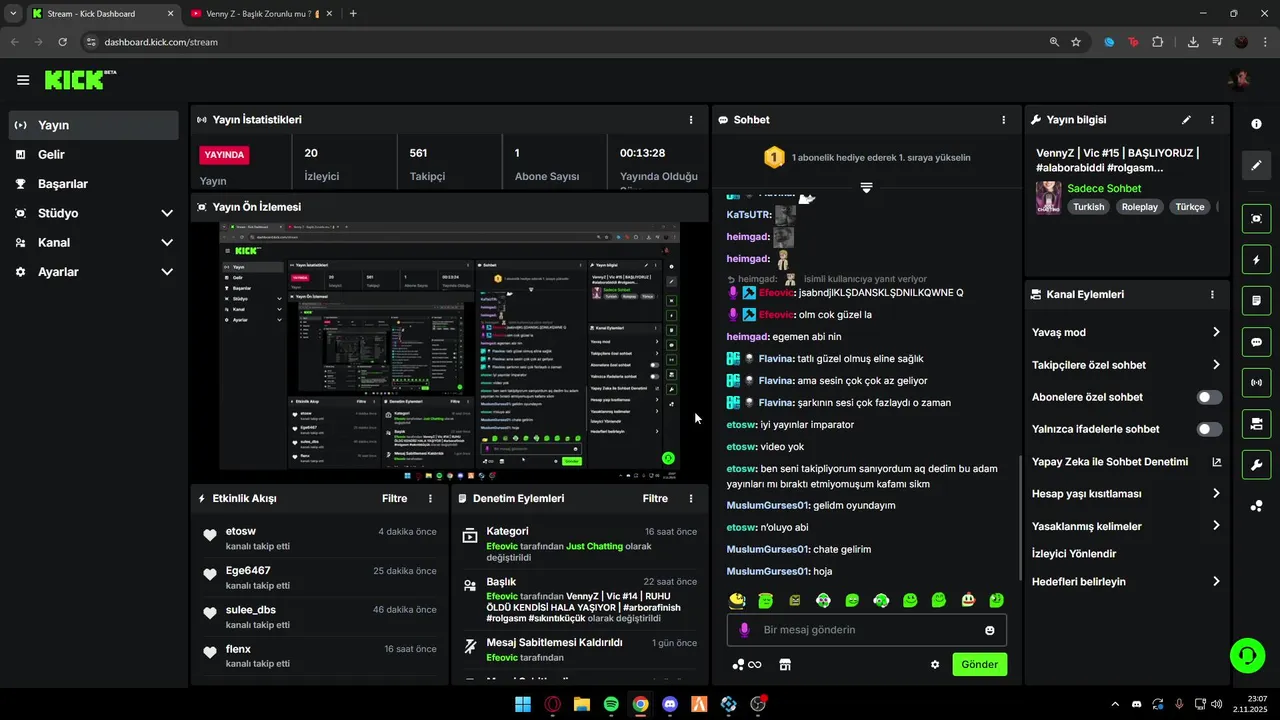
Task: Click the message input field
Action: [866, 630]
